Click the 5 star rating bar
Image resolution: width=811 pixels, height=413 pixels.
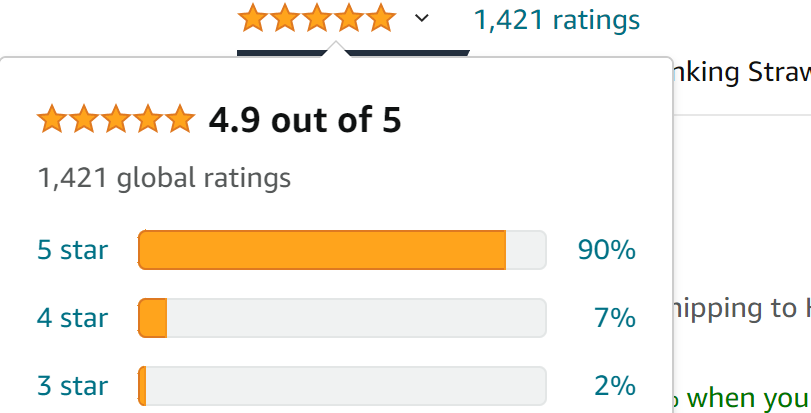(x=342, y=250)
